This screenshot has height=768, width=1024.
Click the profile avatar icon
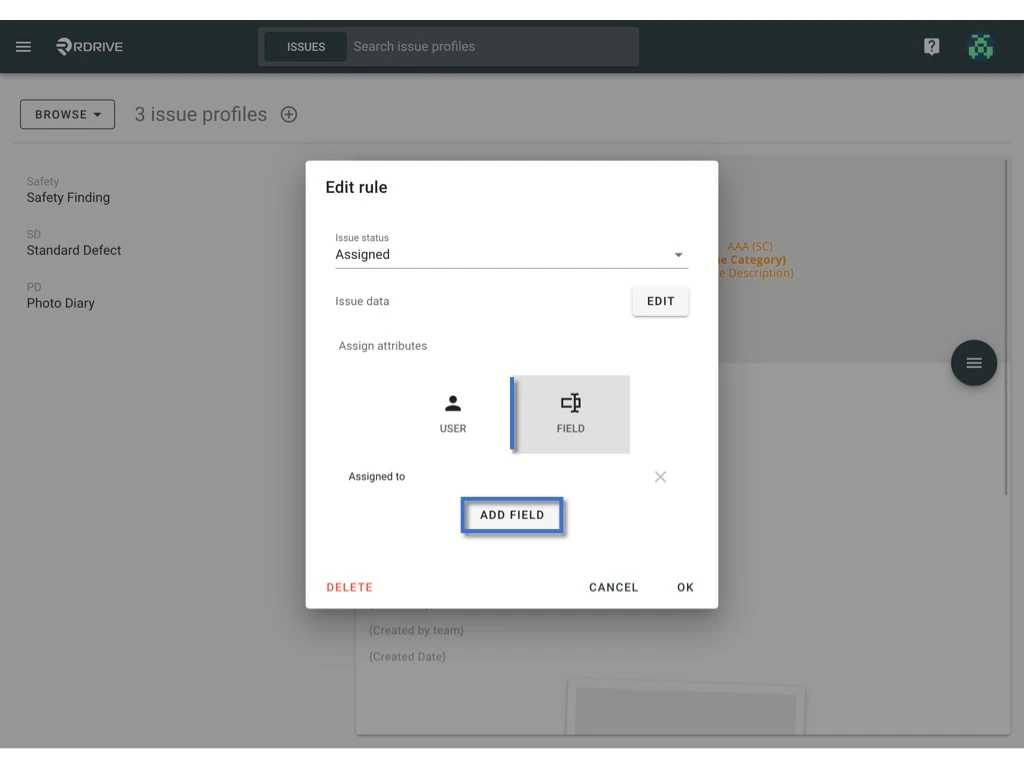[x=981, y=46]
